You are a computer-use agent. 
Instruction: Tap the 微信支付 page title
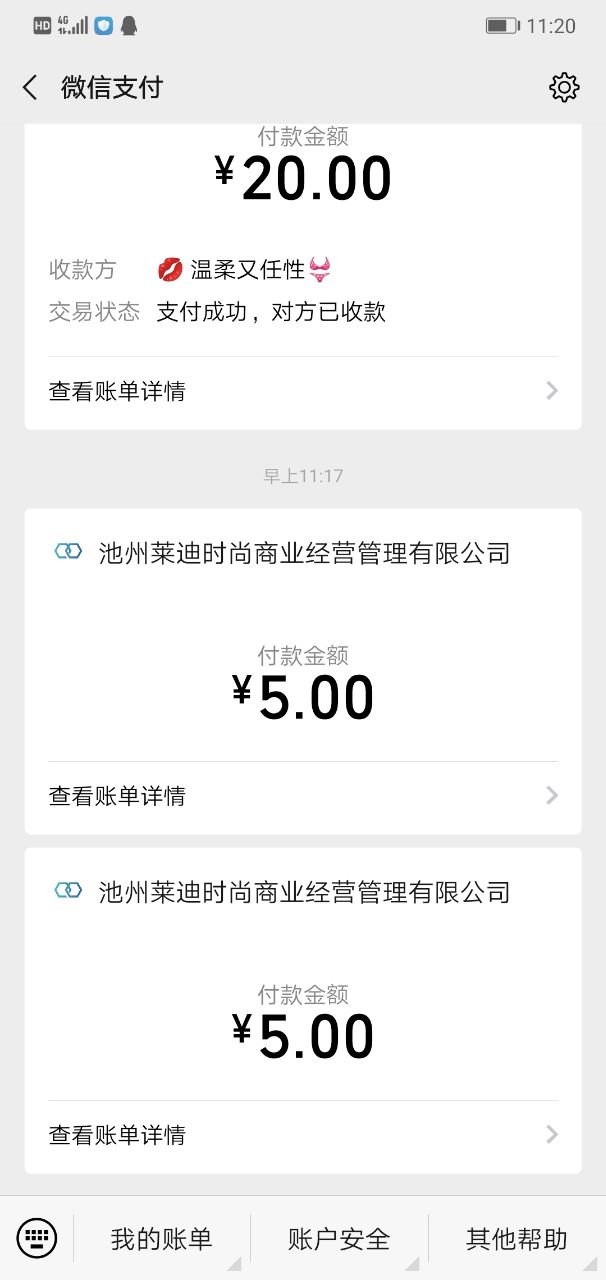click(111, 88)
